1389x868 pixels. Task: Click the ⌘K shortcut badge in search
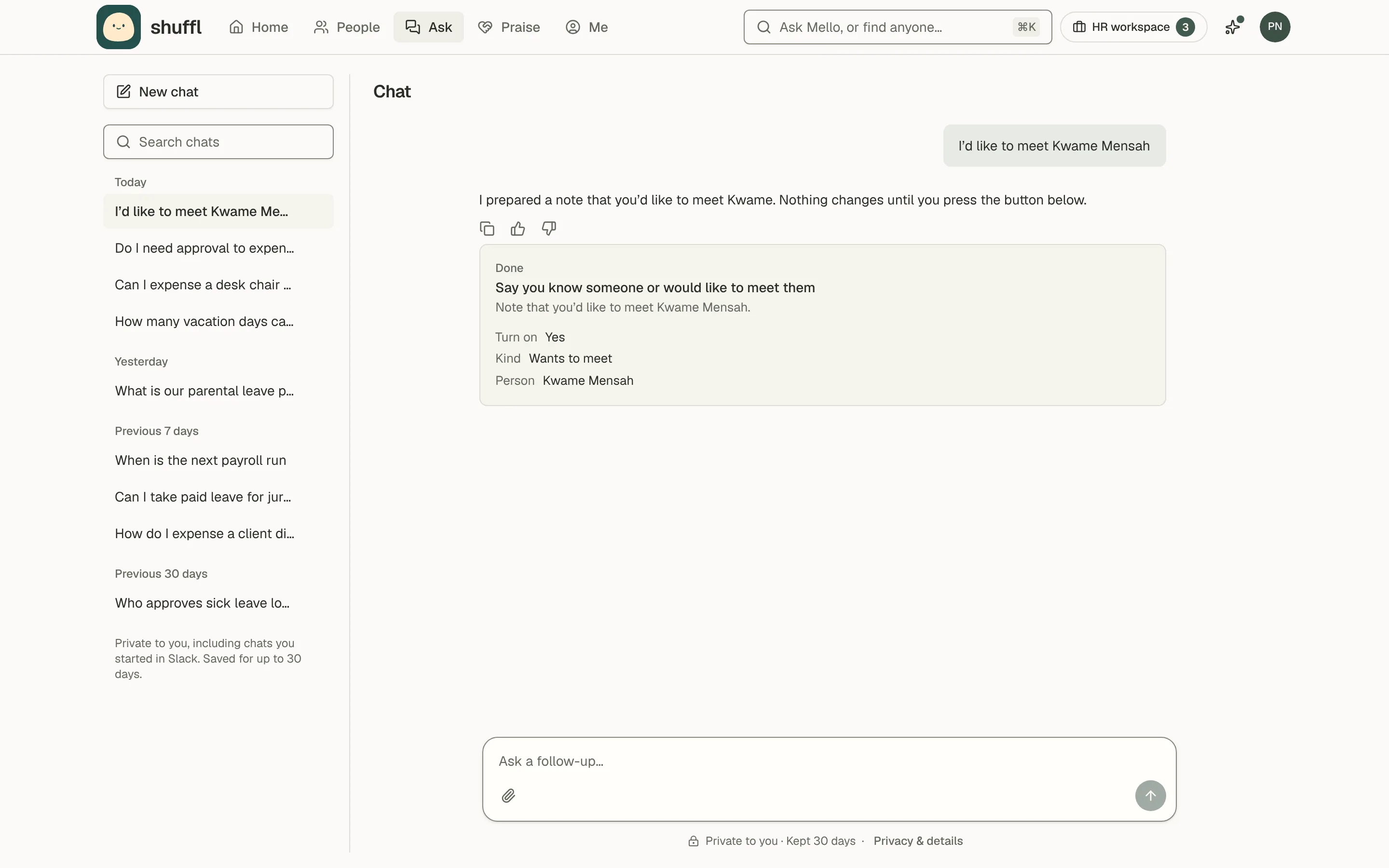point(1026,27)
